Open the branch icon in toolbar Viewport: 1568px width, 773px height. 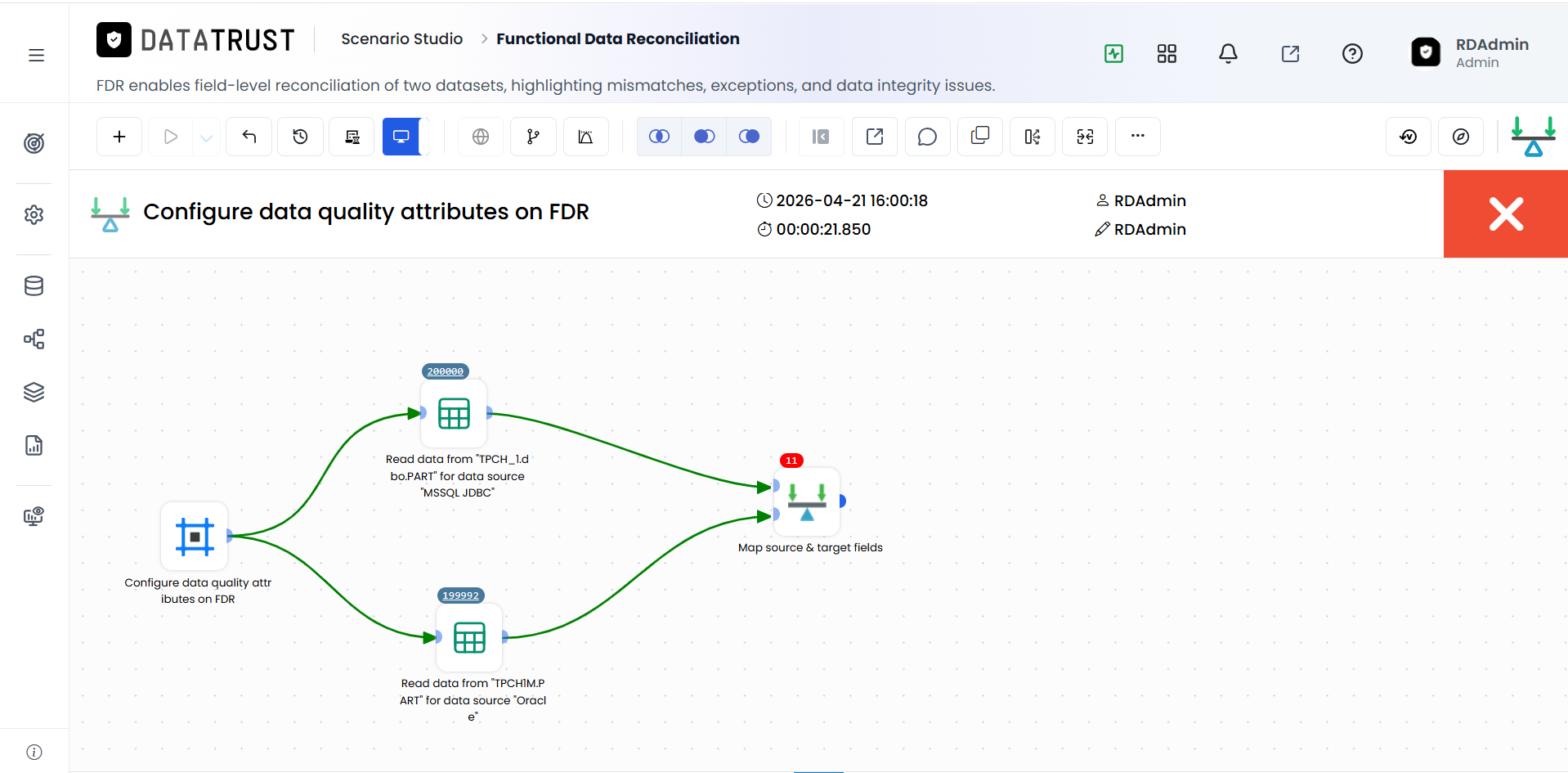pyautogui.click(x=533, y=137)
